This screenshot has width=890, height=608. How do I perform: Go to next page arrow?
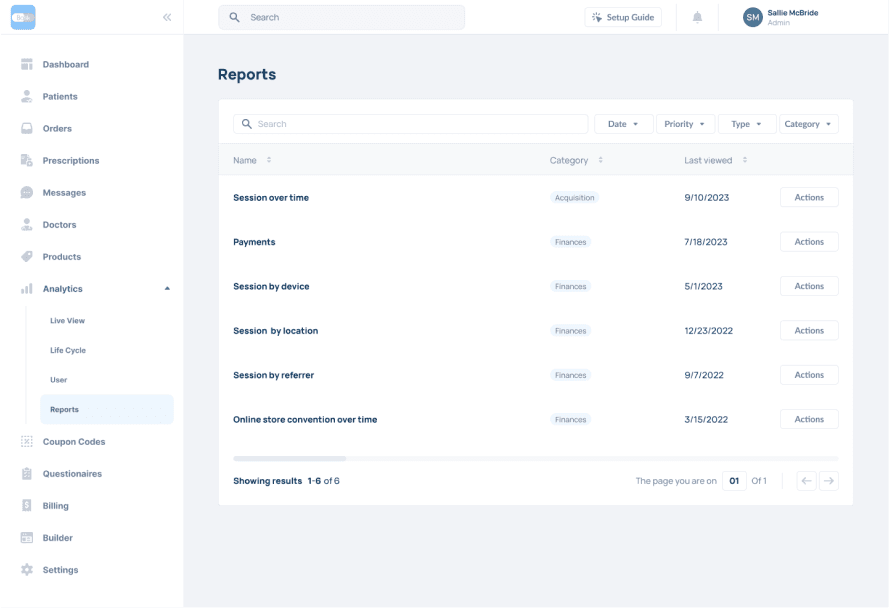tap(828, 481)
